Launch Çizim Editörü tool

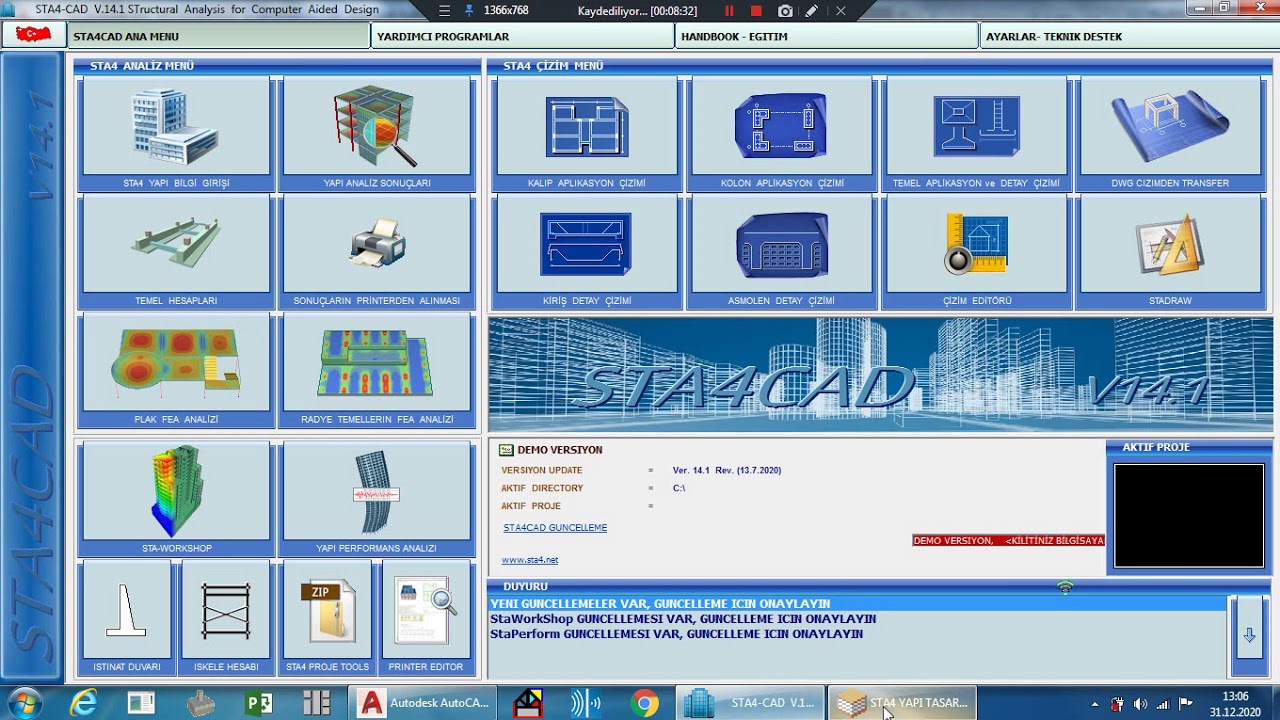pos(976,252)
